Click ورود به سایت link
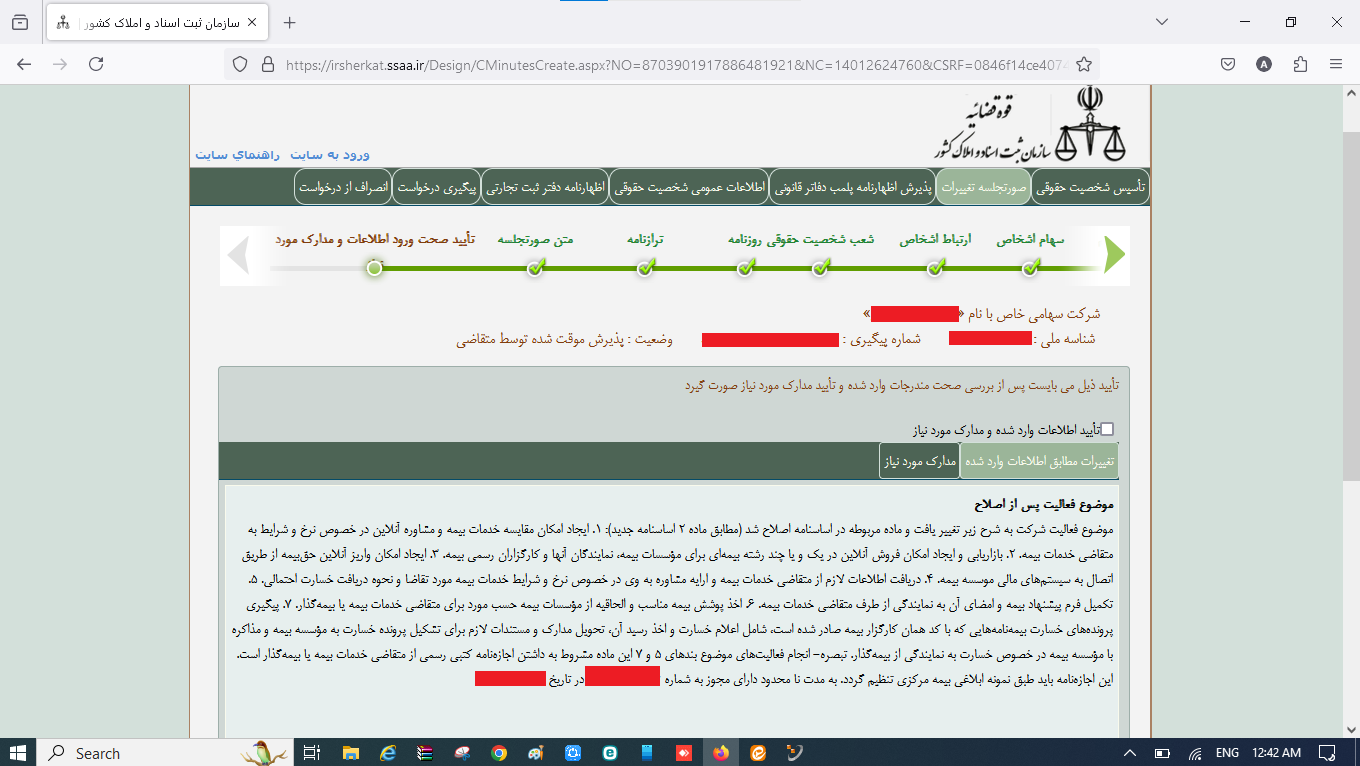This screenshot has width=1360, height=766. (330, 155)
